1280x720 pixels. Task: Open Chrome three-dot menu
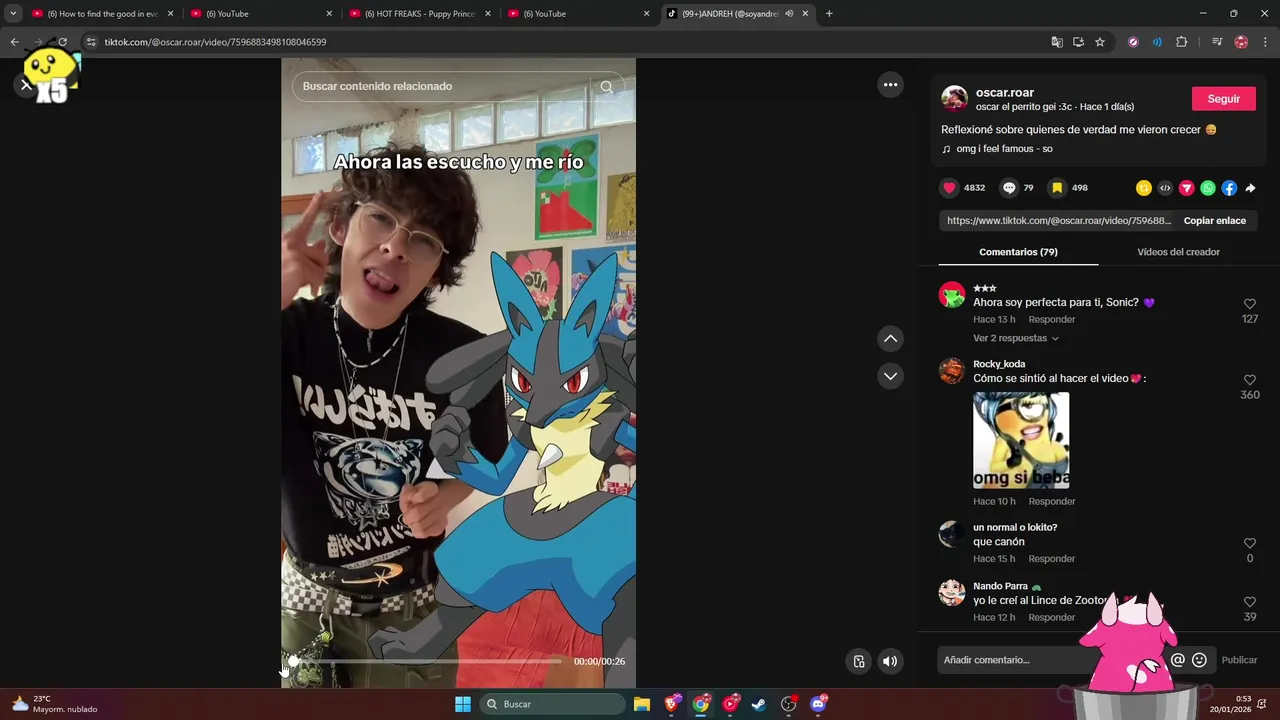click(x=1265, y=42)
